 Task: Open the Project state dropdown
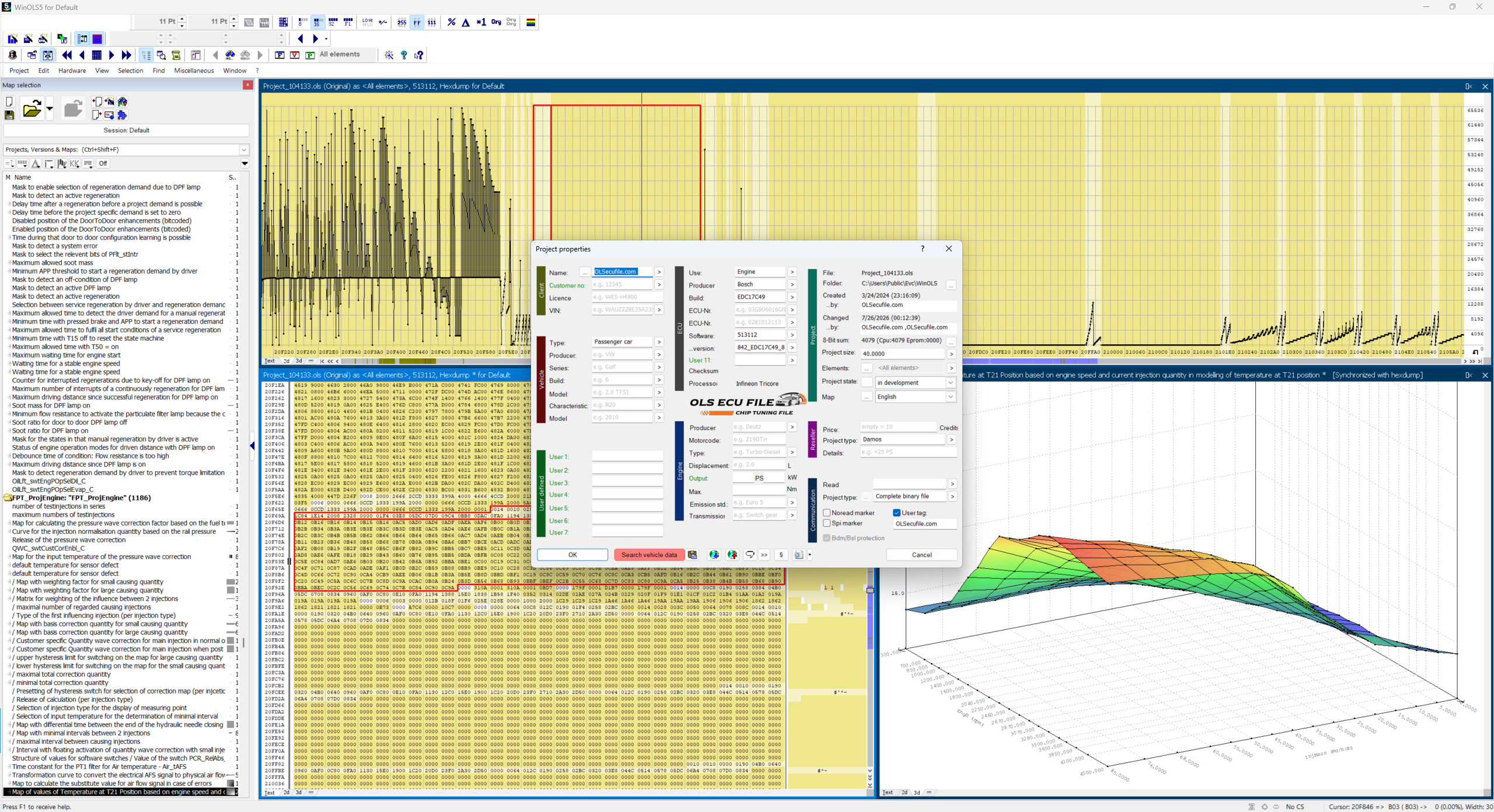tap(951, 383)
